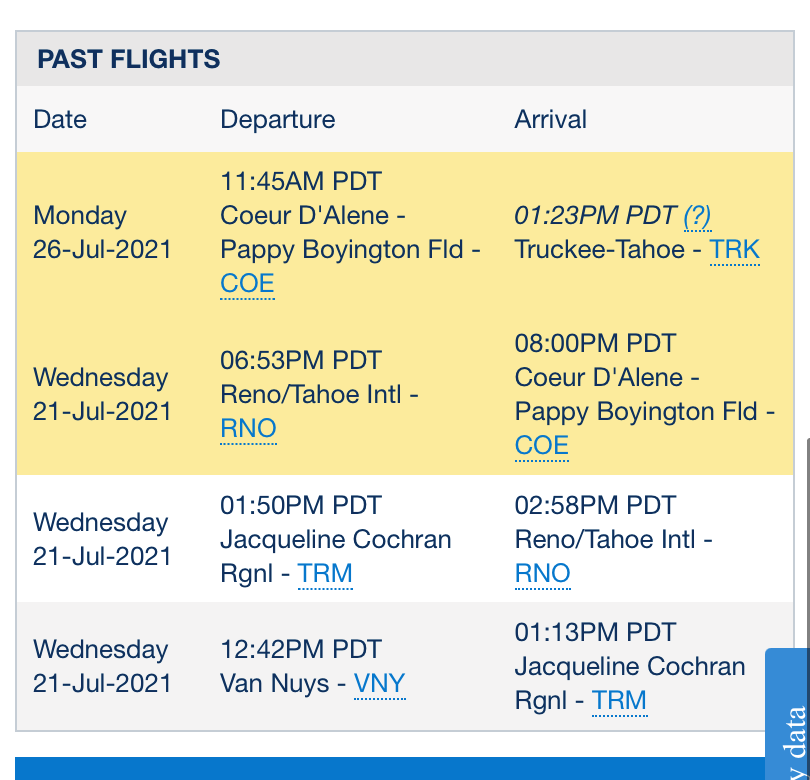Image resolution: width=810 pixels, height=780 pixels.
Task: Open TRM link under 01:13PM arrival
Action: 619,701
